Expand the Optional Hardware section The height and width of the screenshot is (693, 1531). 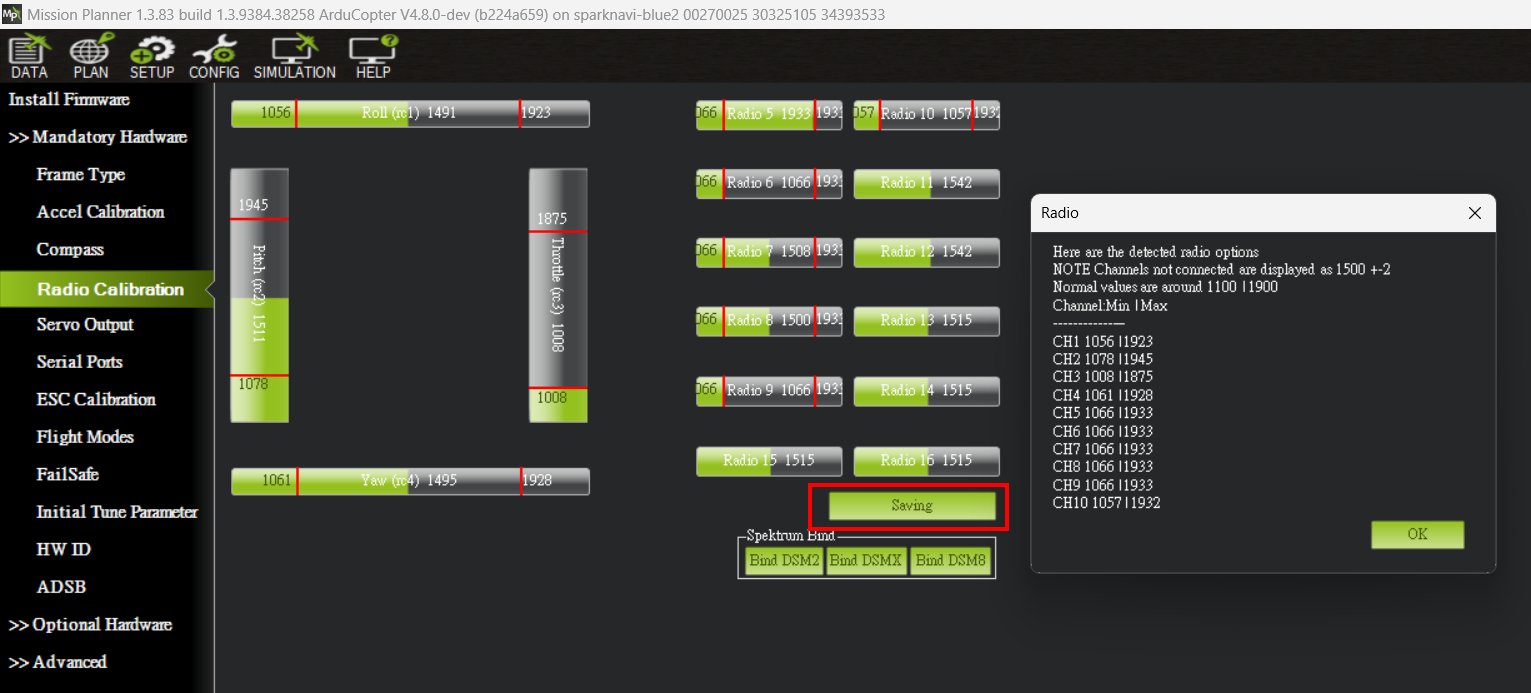point(90,625)
